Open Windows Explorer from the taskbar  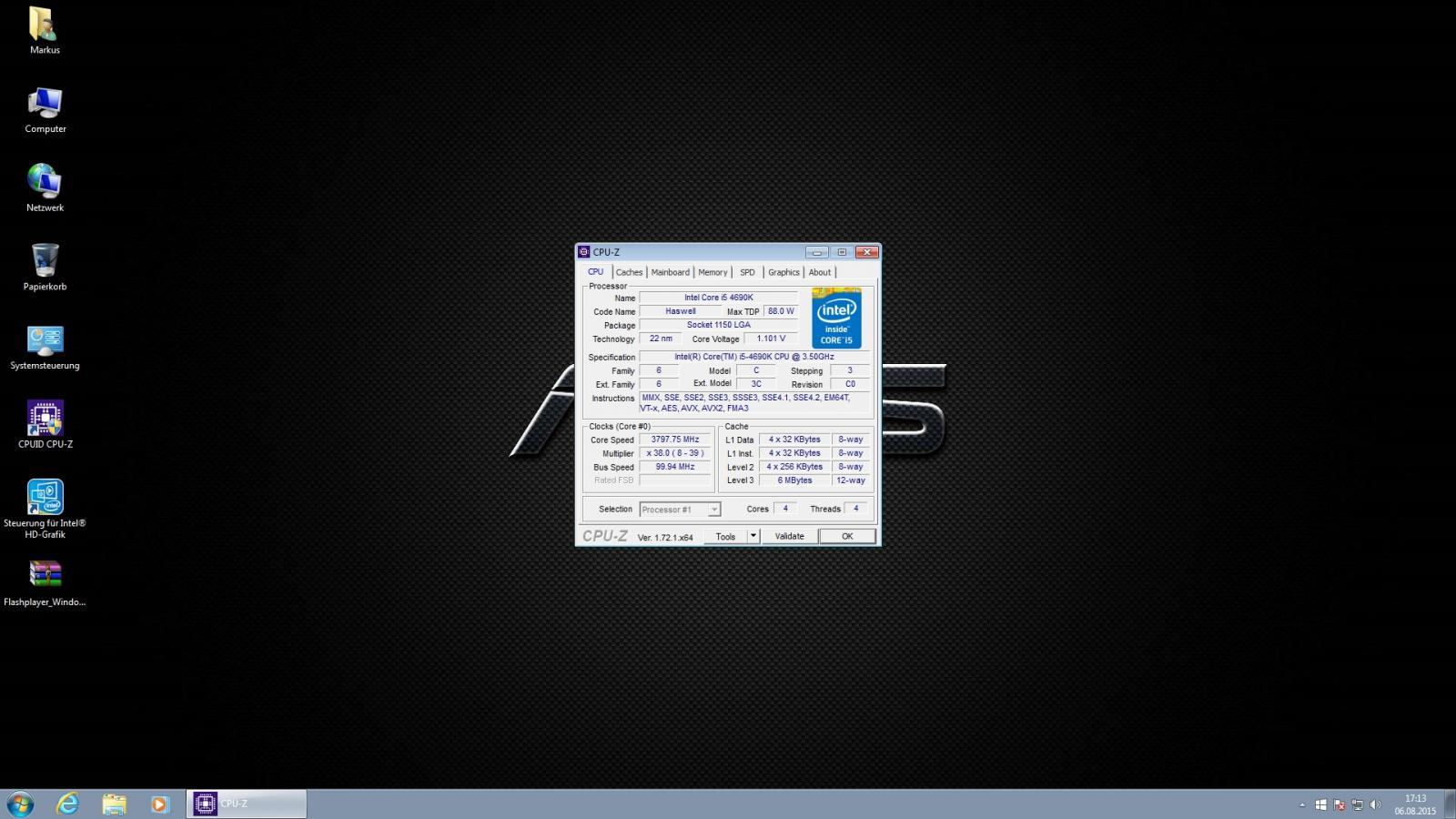tap(114, 804)
